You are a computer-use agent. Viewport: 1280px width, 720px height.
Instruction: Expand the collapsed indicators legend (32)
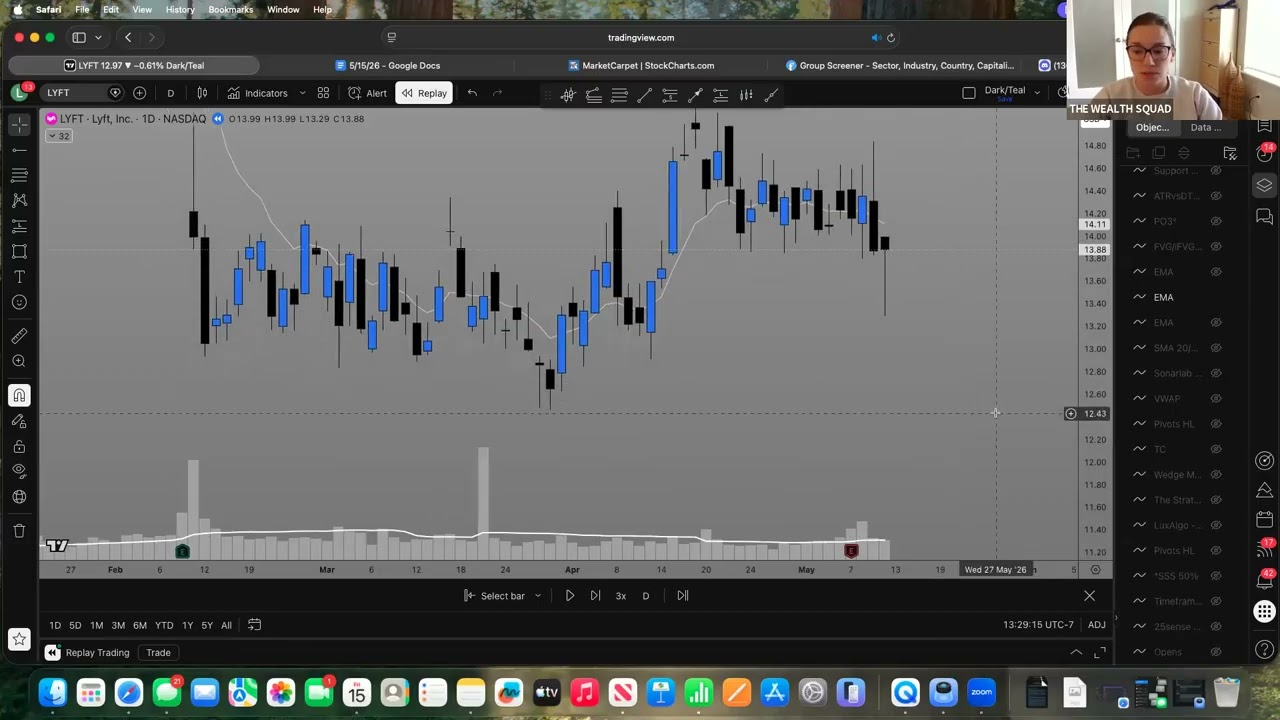pos(58,136)
